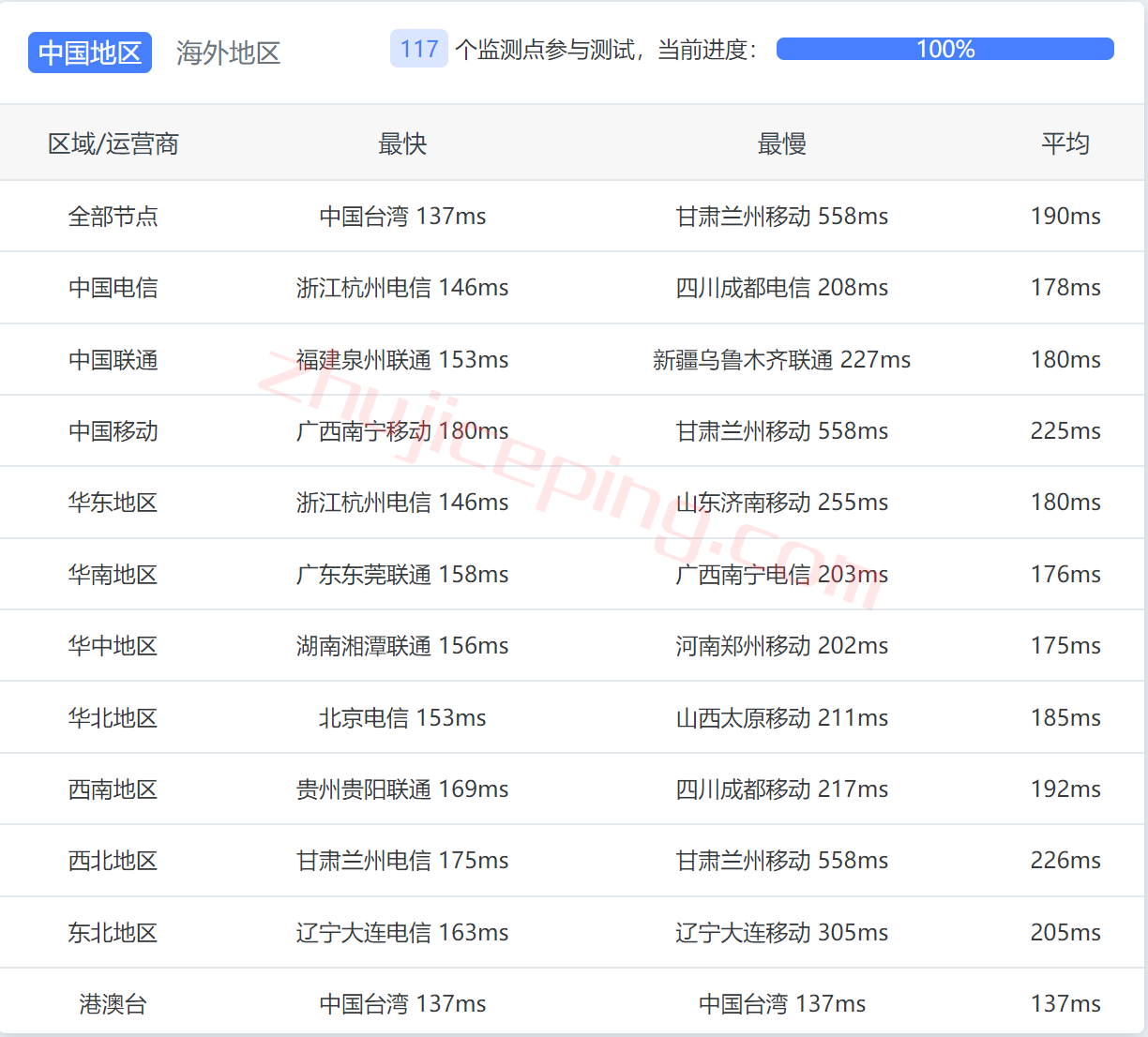Select the 西南地区 row label

pyautogui.click(x=113, y=789)
